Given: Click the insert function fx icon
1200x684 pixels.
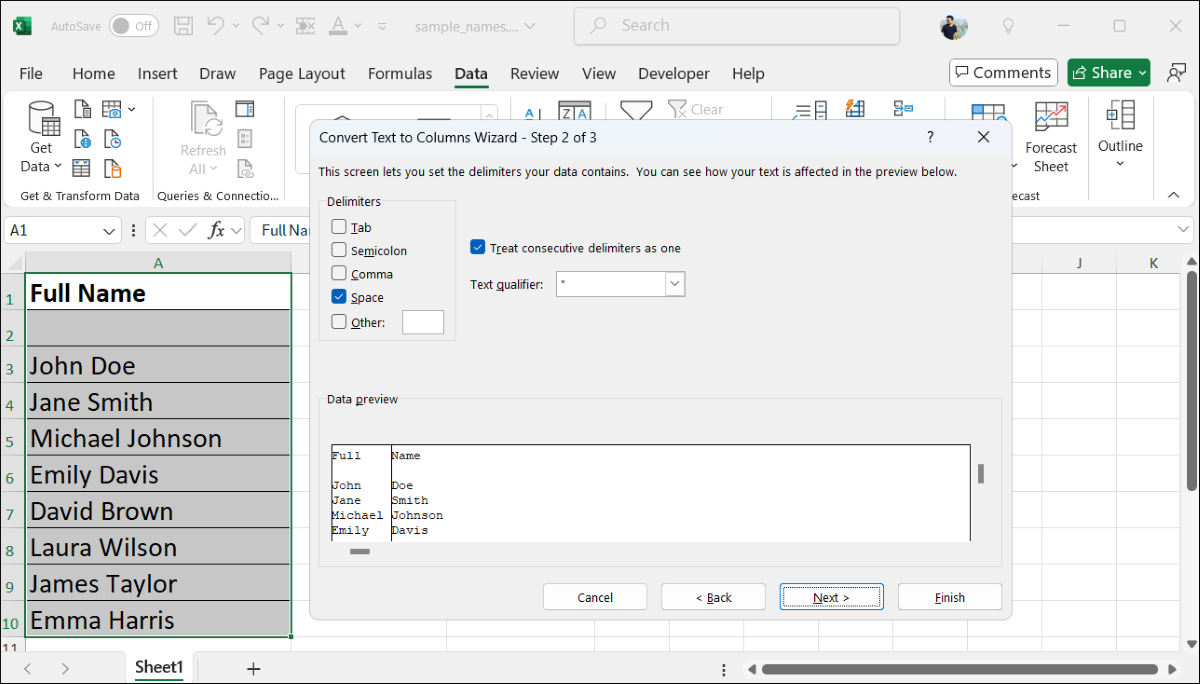Looking at the screenshot, I should point(216,230).
